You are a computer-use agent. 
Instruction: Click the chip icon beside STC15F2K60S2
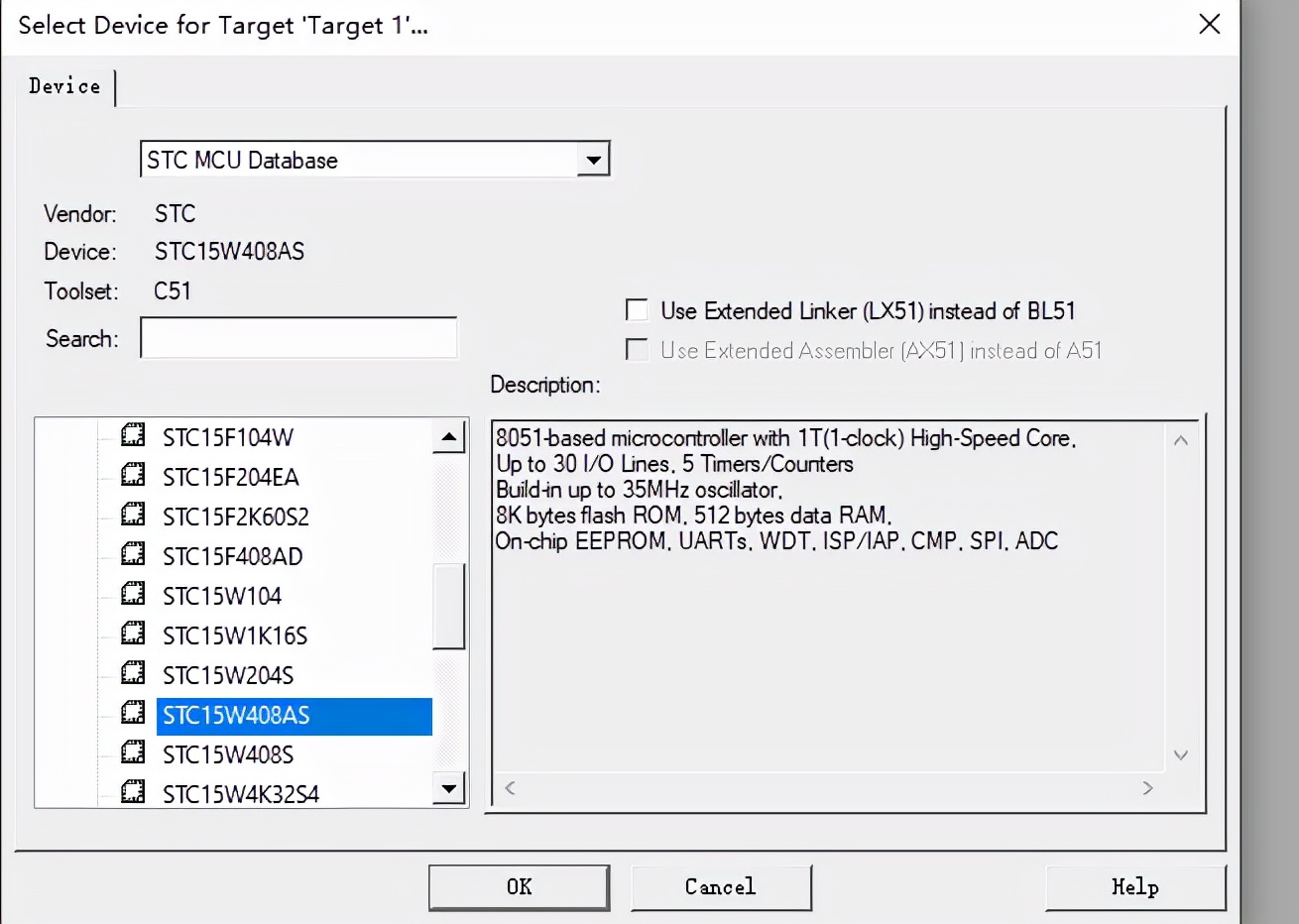133,515
